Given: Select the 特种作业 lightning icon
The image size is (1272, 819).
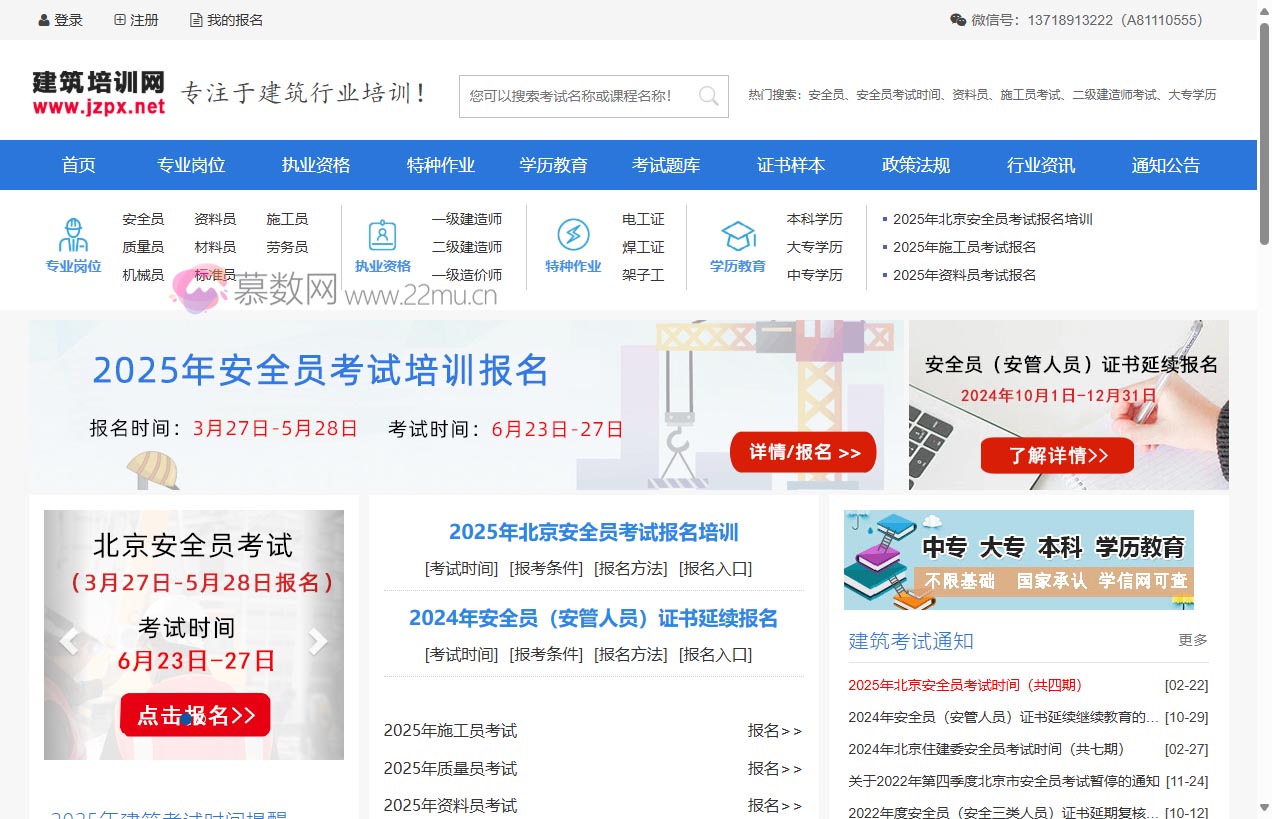Looking at the screenshot, I should pos(572,236).
